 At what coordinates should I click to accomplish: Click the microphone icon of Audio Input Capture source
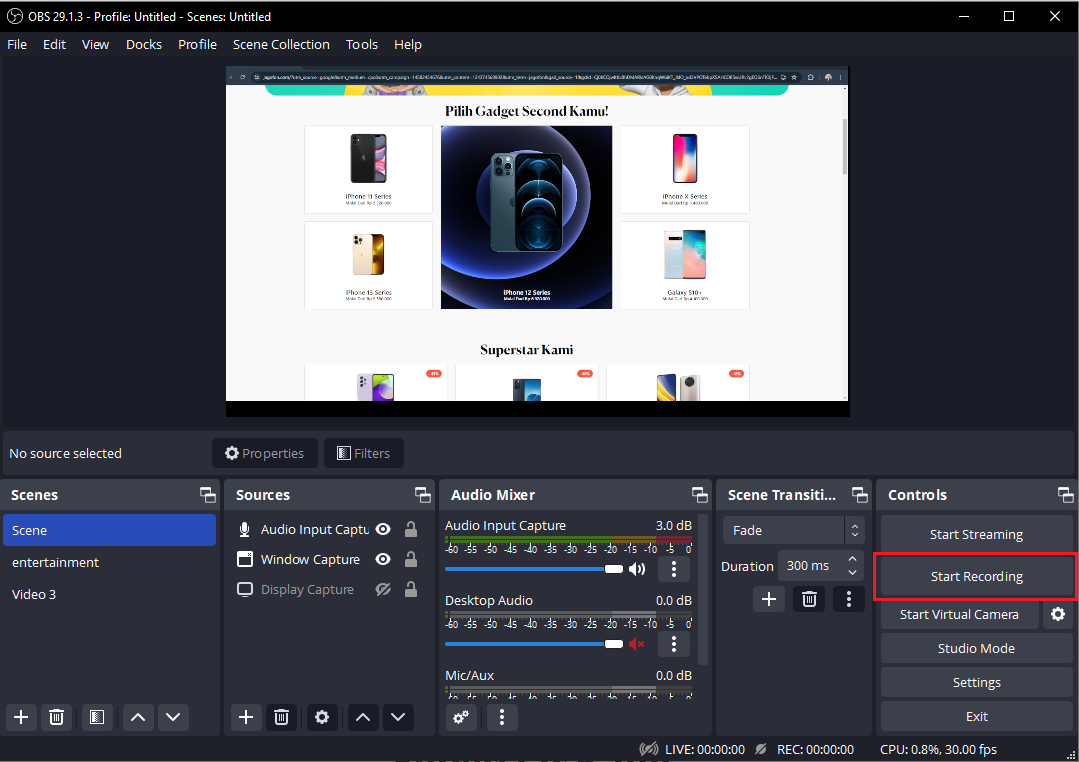[244, 529]
